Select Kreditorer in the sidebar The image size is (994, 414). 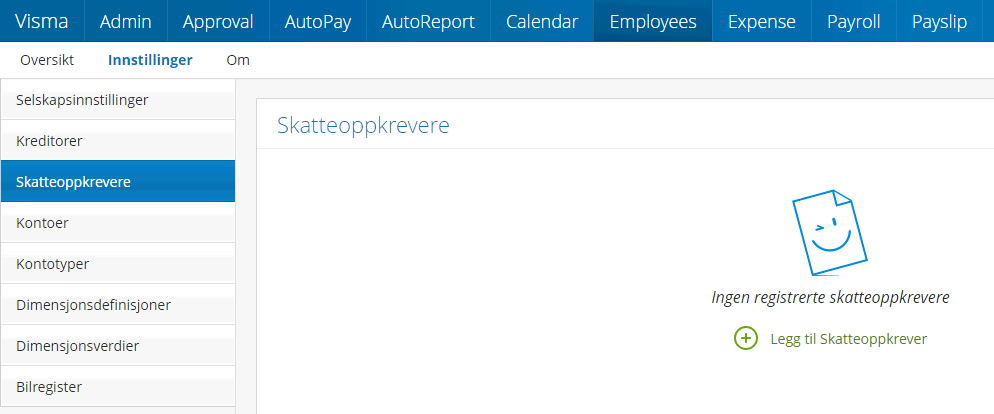point(49,141)
